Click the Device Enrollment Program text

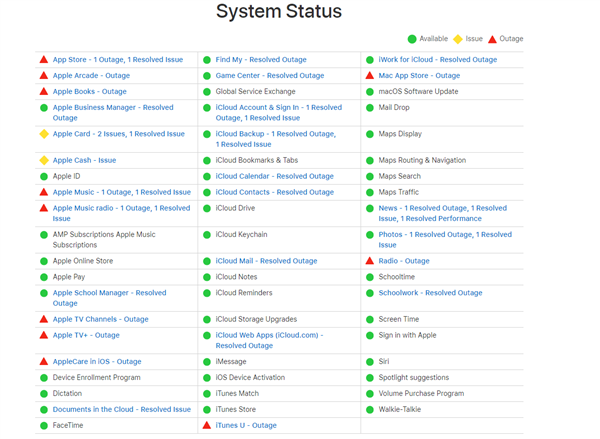[96, 378]
